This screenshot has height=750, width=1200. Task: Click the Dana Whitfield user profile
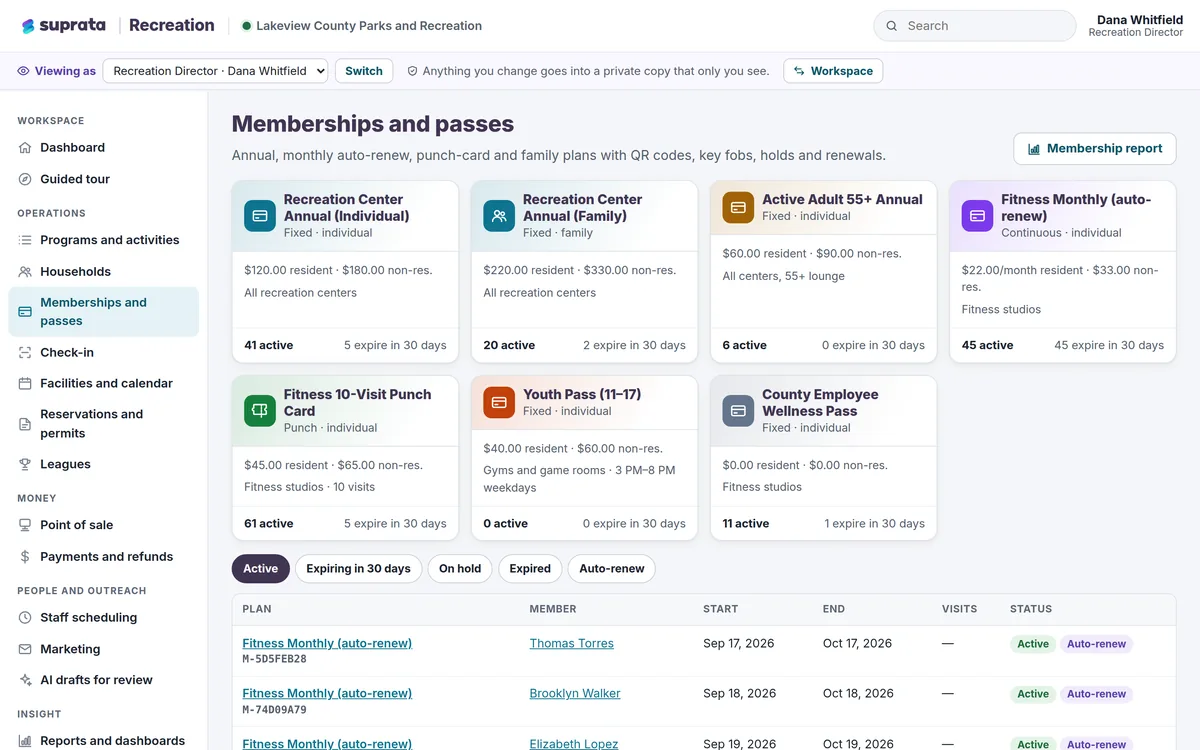click(x=1136, y=26)
